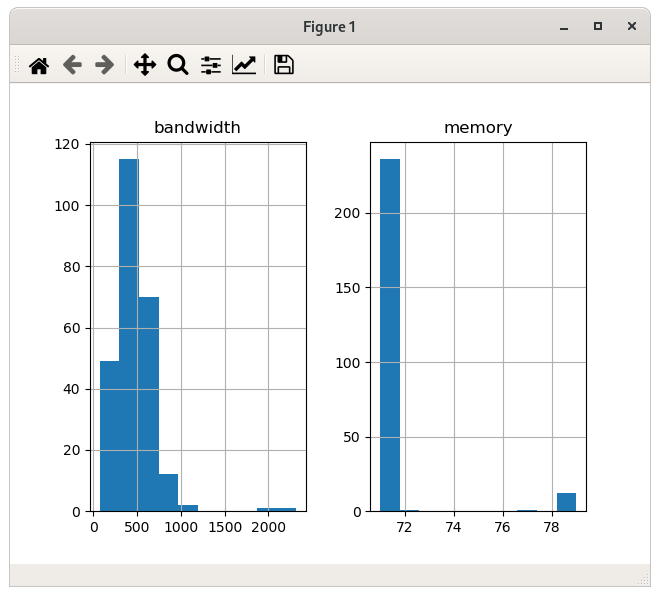This screenshot has height=596, width=660.
Task: Save the figure using the floppy disk icon
Action: tap(284, 66)
